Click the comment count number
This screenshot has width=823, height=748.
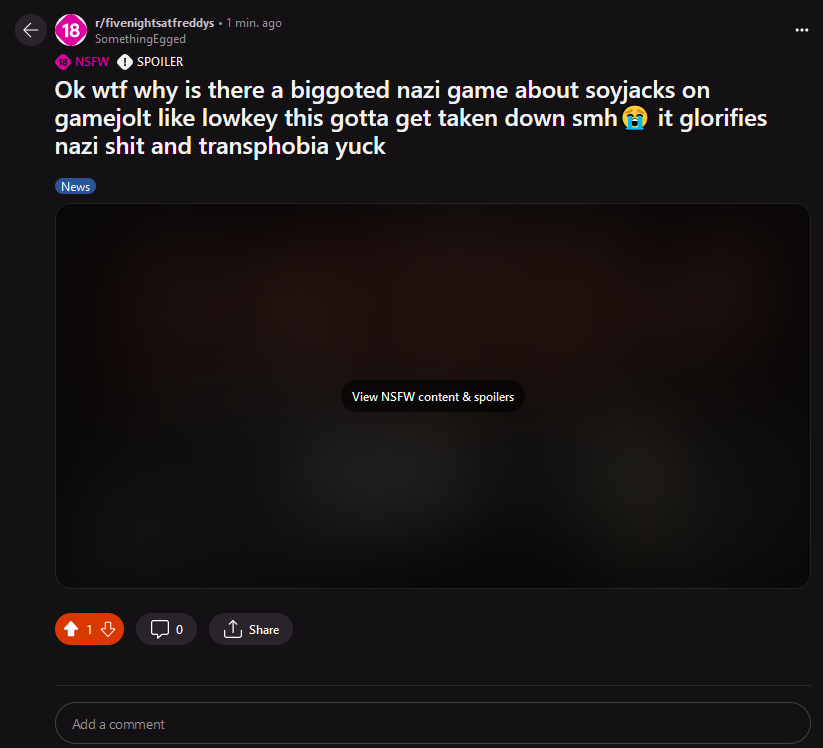[179, 629]
